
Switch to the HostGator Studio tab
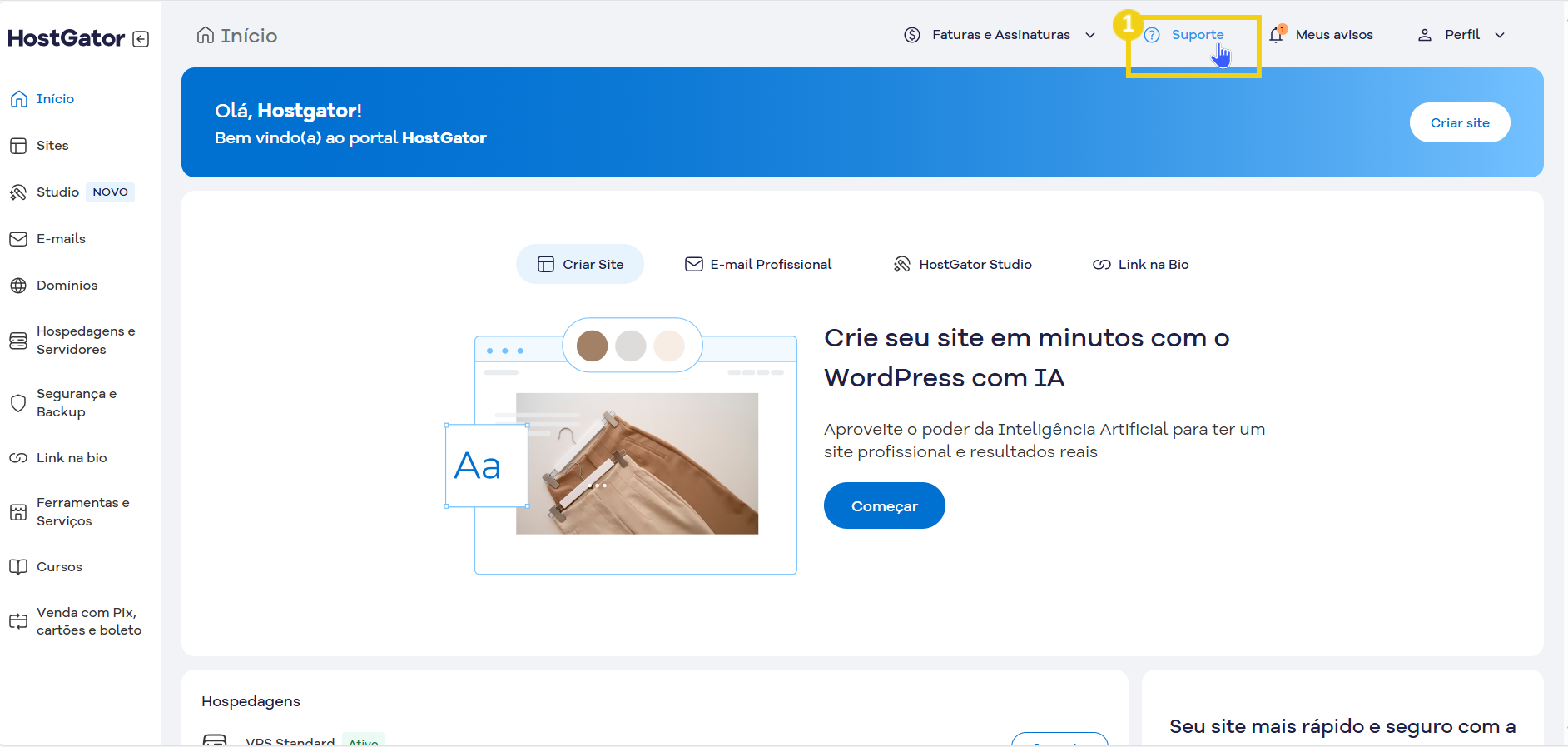pyautogui.click(x=963, y=264)
